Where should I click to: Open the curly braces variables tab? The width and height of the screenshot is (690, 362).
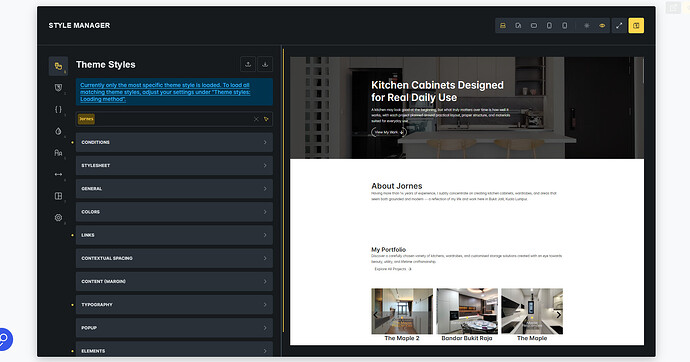[x=58, y=109]
